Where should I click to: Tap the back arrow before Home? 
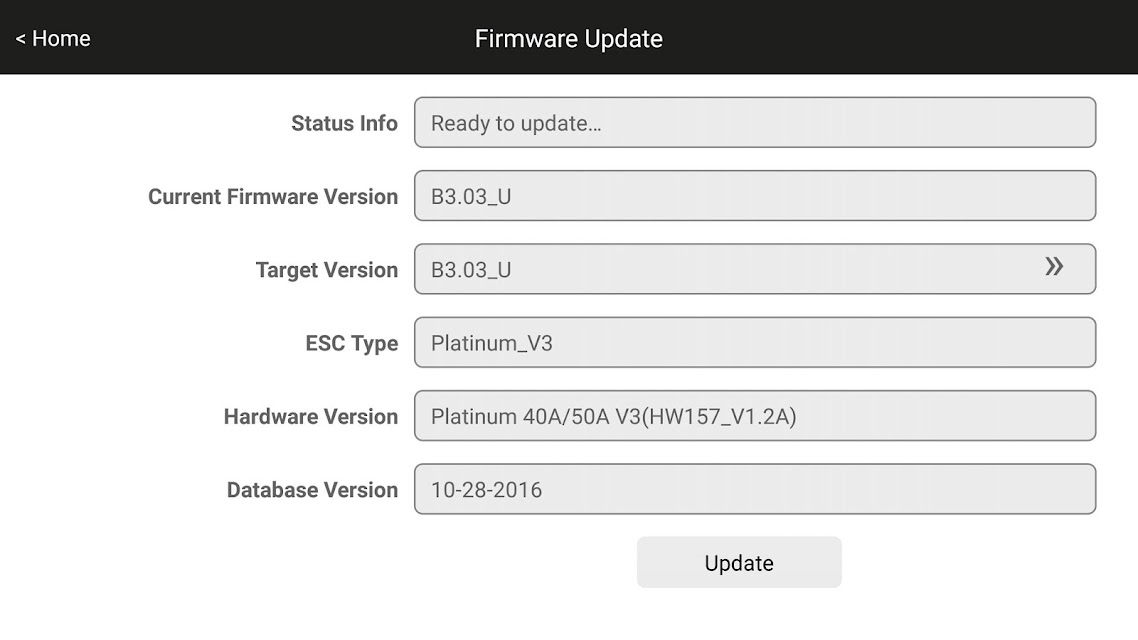click(20, 39)
